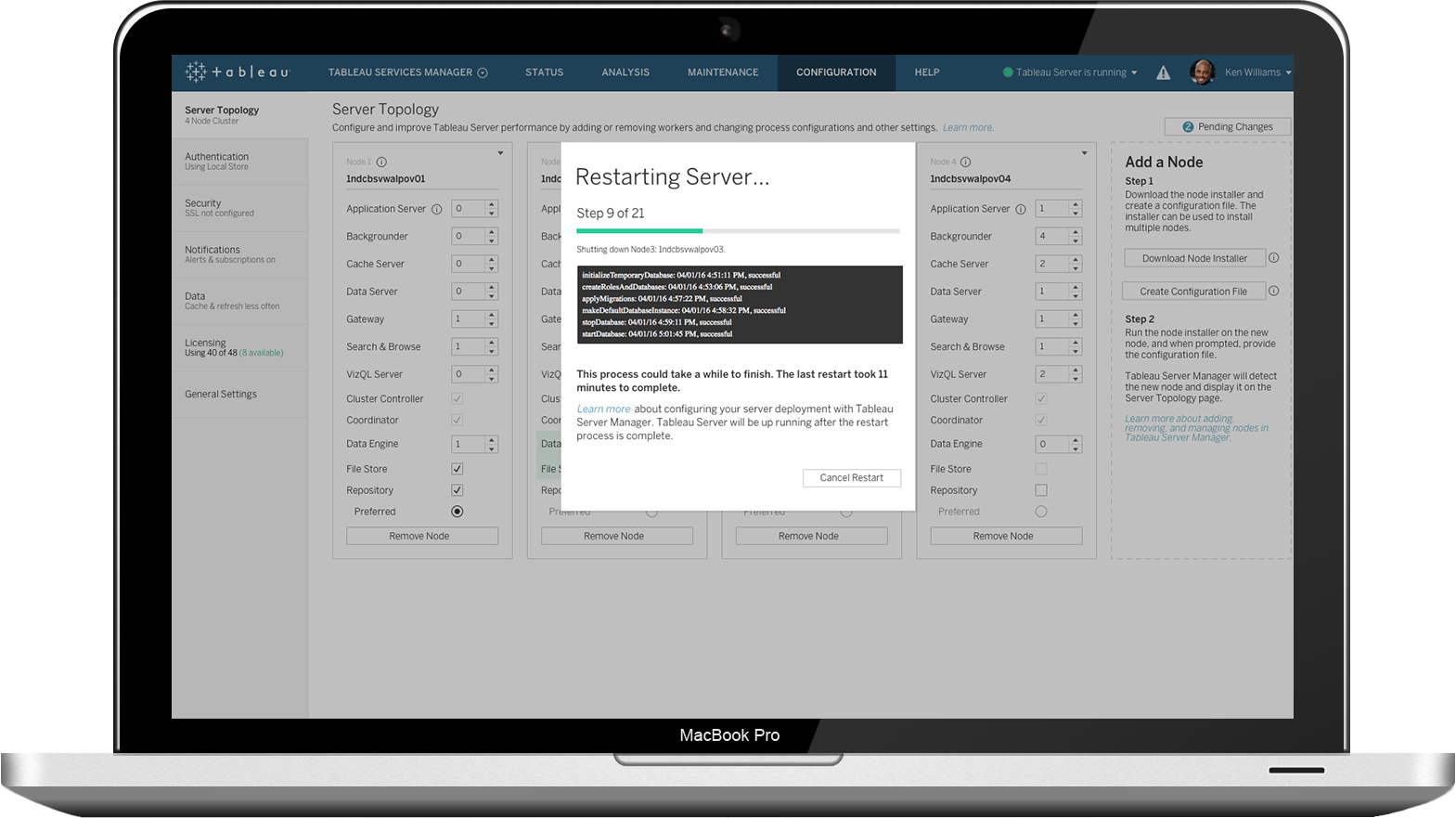Image resolution: width=1456 pixels, height=818 pixels.
Task: Click the Tableau logo
Action: 238,71
